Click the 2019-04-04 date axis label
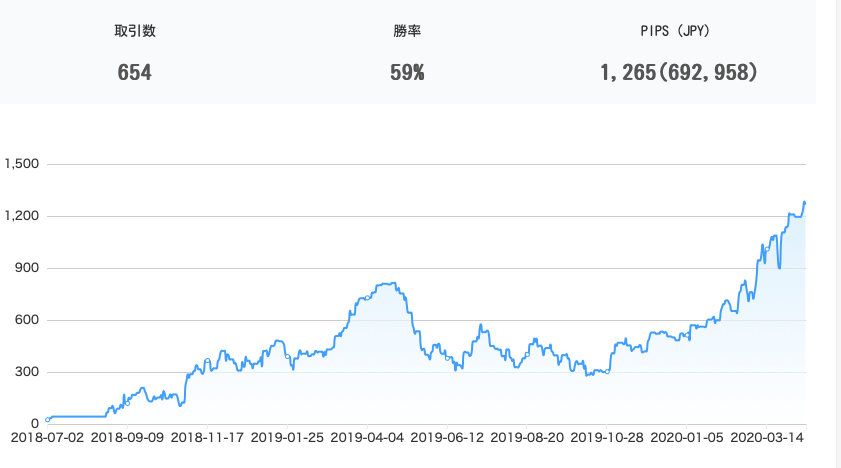This screenshot has width=841, height=468. coord(367,437)
